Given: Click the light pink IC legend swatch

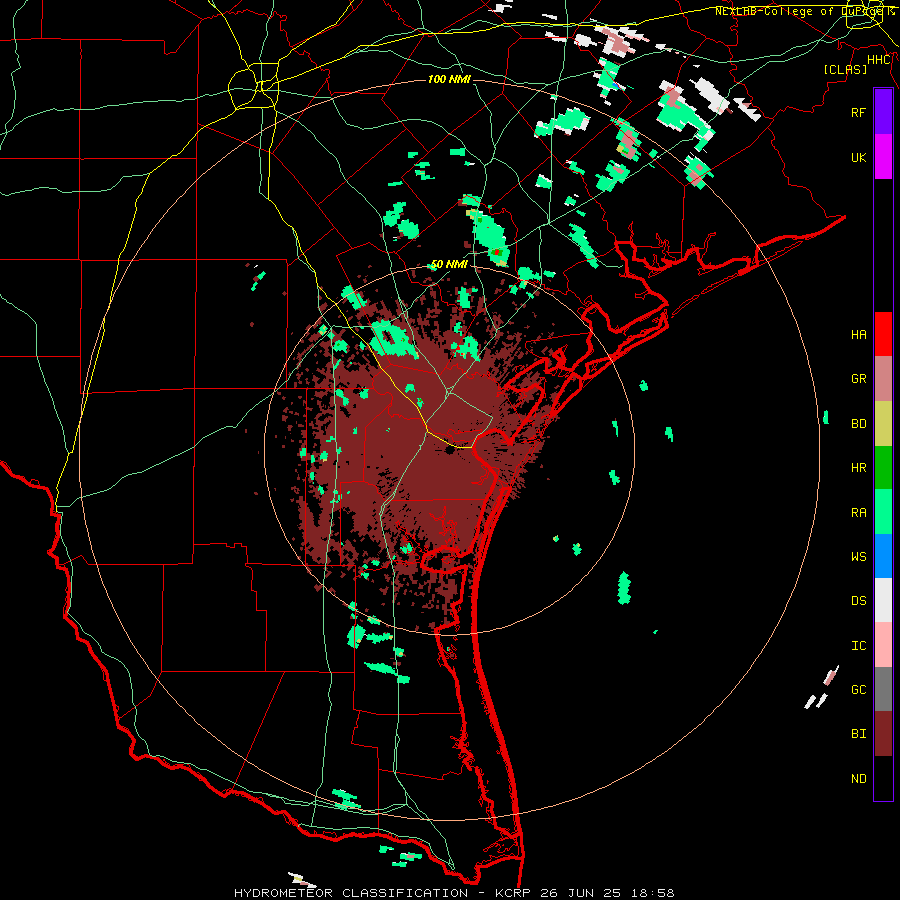Looking at the screenshot, I should [x=883, y=645].
